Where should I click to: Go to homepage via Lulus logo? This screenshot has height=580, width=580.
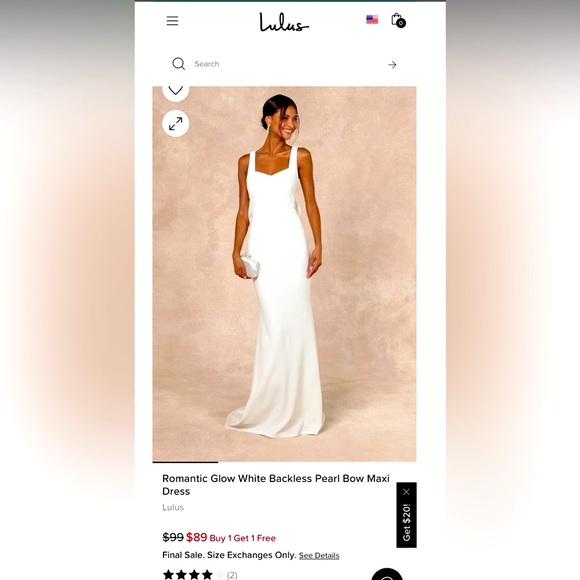[x=284, y=22]
